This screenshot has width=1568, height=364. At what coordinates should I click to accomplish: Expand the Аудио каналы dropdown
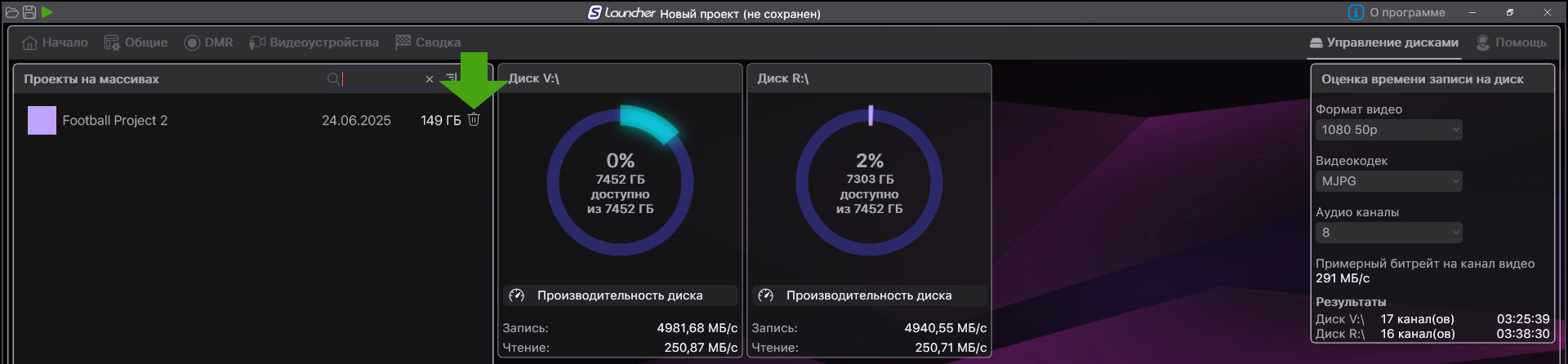coord(1388,233)
